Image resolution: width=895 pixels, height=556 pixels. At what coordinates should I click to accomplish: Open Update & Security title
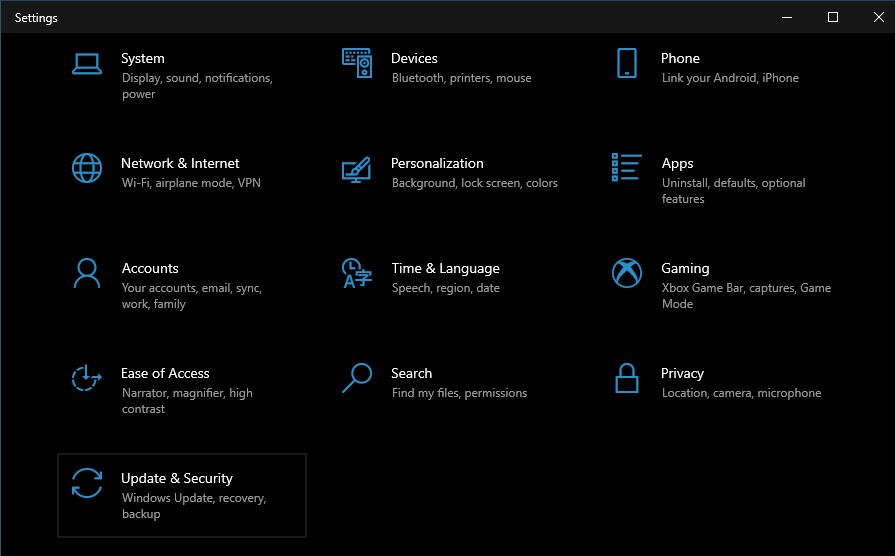tap(177, 478)
